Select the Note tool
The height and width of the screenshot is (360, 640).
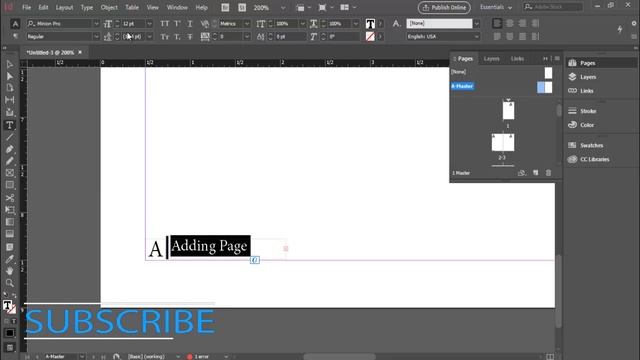[x=9, y=247]
